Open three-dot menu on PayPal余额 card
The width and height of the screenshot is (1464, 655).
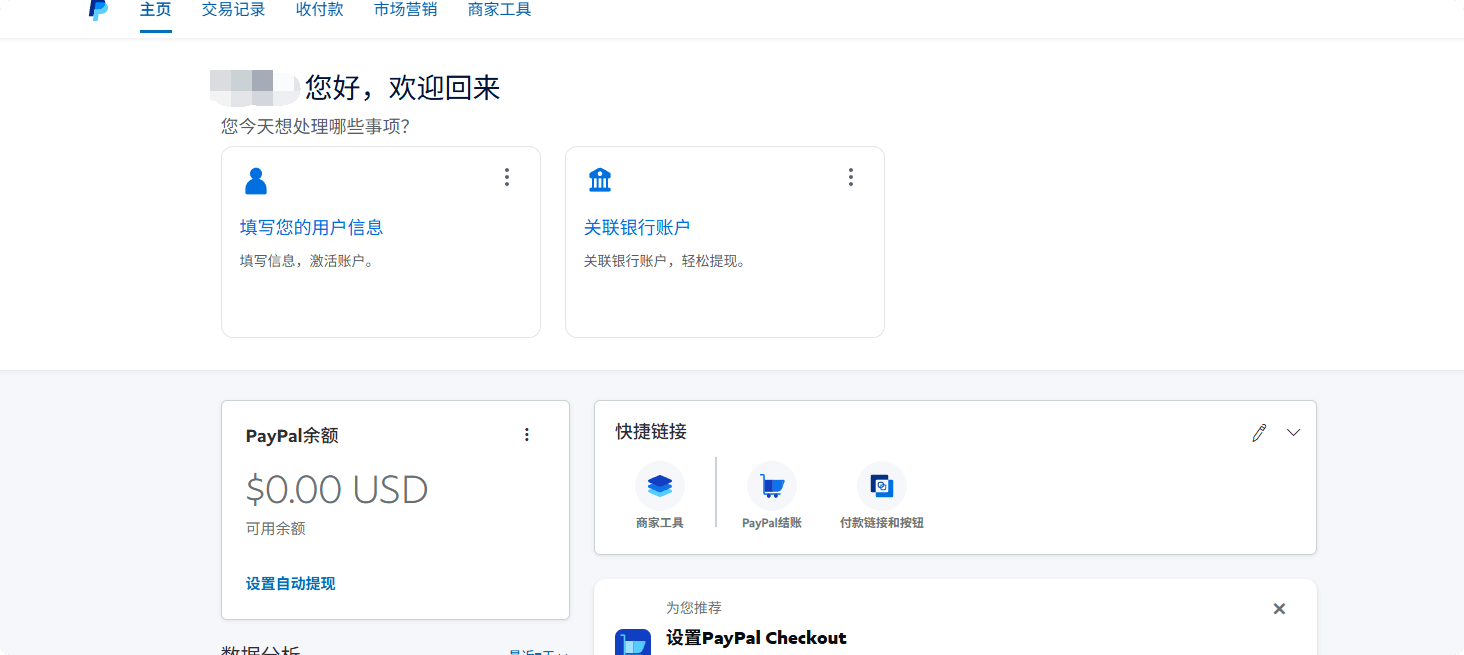click(x=527, y=435)
